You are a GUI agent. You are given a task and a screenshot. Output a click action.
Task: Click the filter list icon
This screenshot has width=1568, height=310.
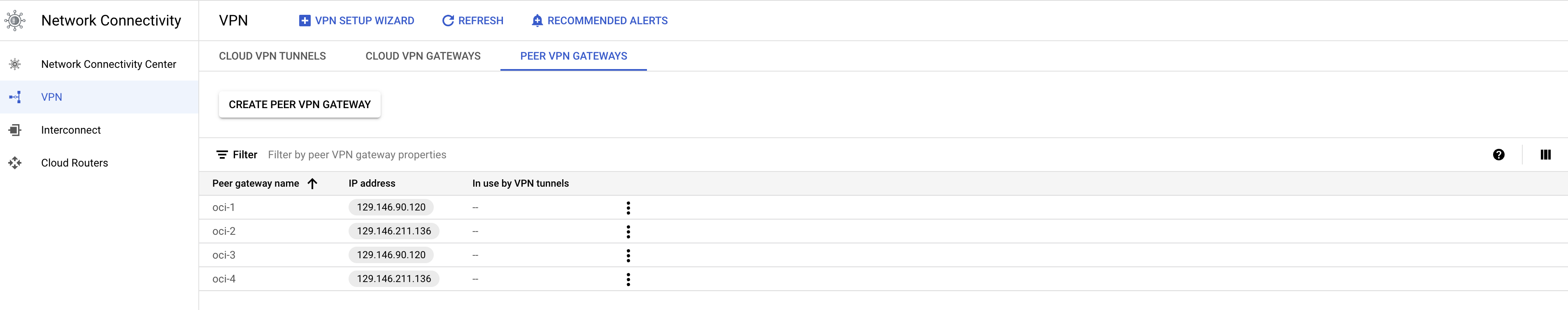[x=222, y=155]
